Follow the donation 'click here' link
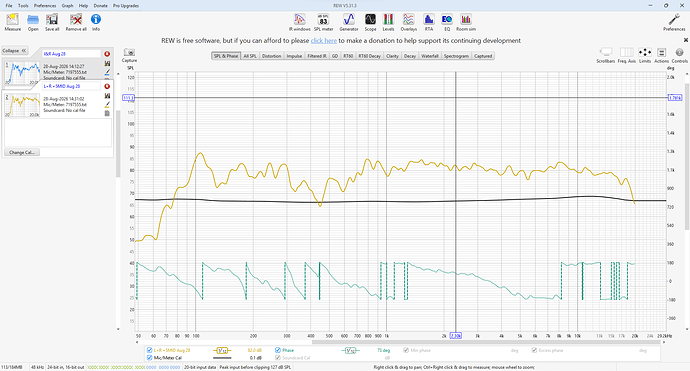Viewport: 690px width, 371px height. (324, 40)
